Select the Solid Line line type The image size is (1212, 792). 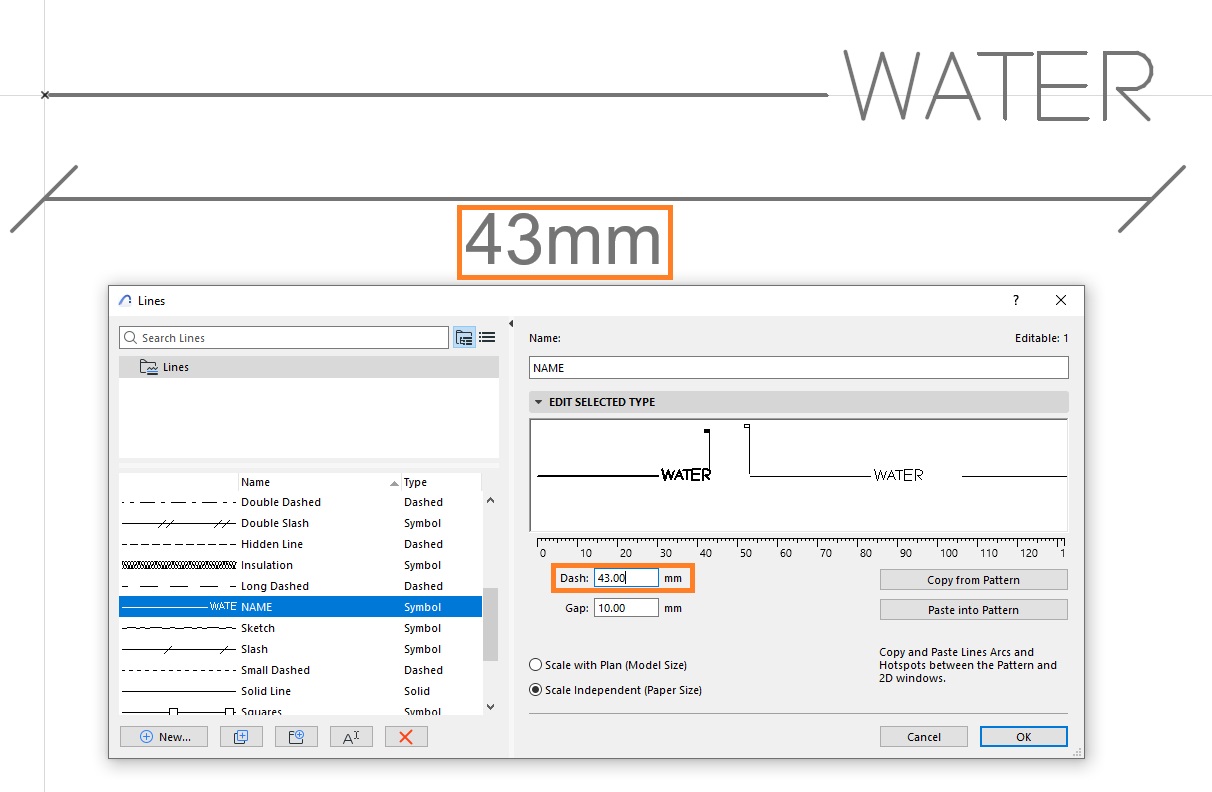click(x=300, y=691)
